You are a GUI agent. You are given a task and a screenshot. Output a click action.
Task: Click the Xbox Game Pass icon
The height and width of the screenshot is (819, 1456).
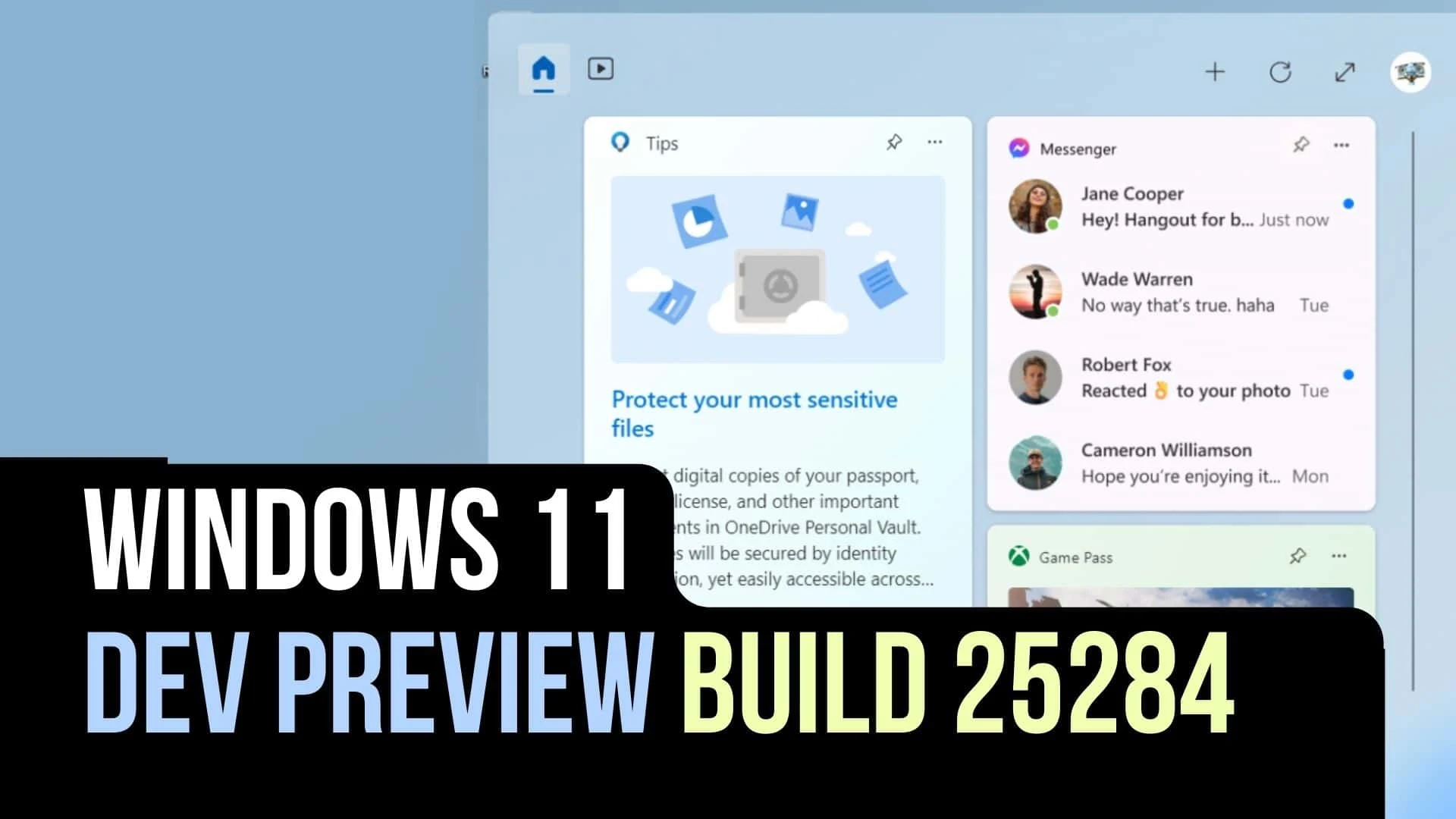1019,556
